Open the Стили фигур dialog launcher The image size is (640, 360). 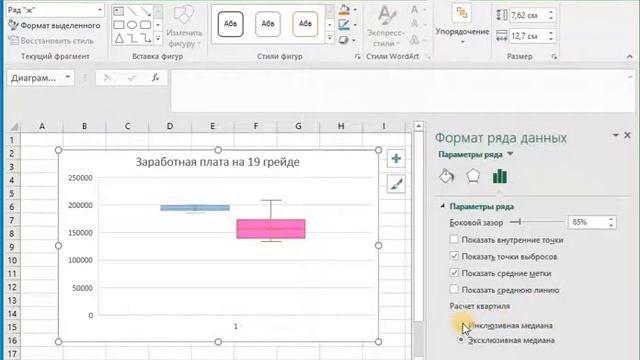point(358,57)
